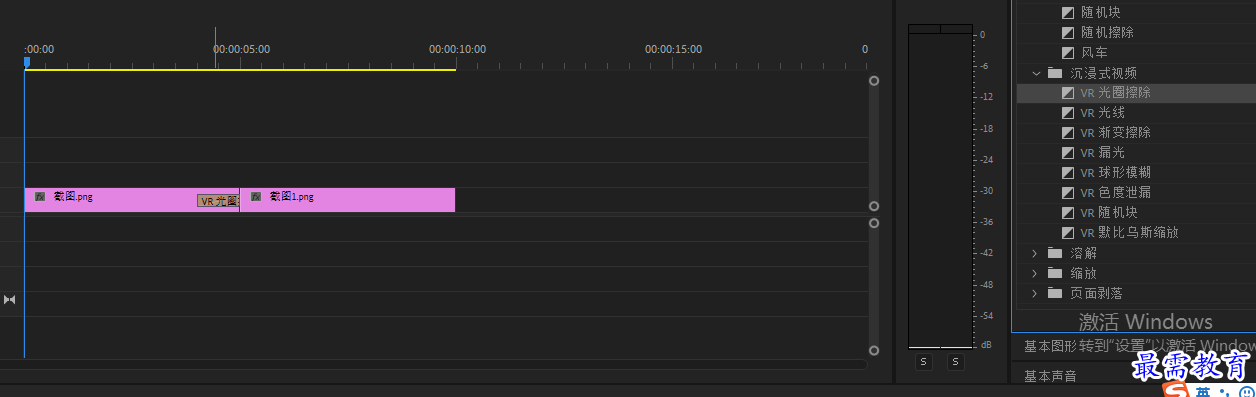Expand the 缩放 folder
The image size is (1256, 397).
[x=1035, y=273]
